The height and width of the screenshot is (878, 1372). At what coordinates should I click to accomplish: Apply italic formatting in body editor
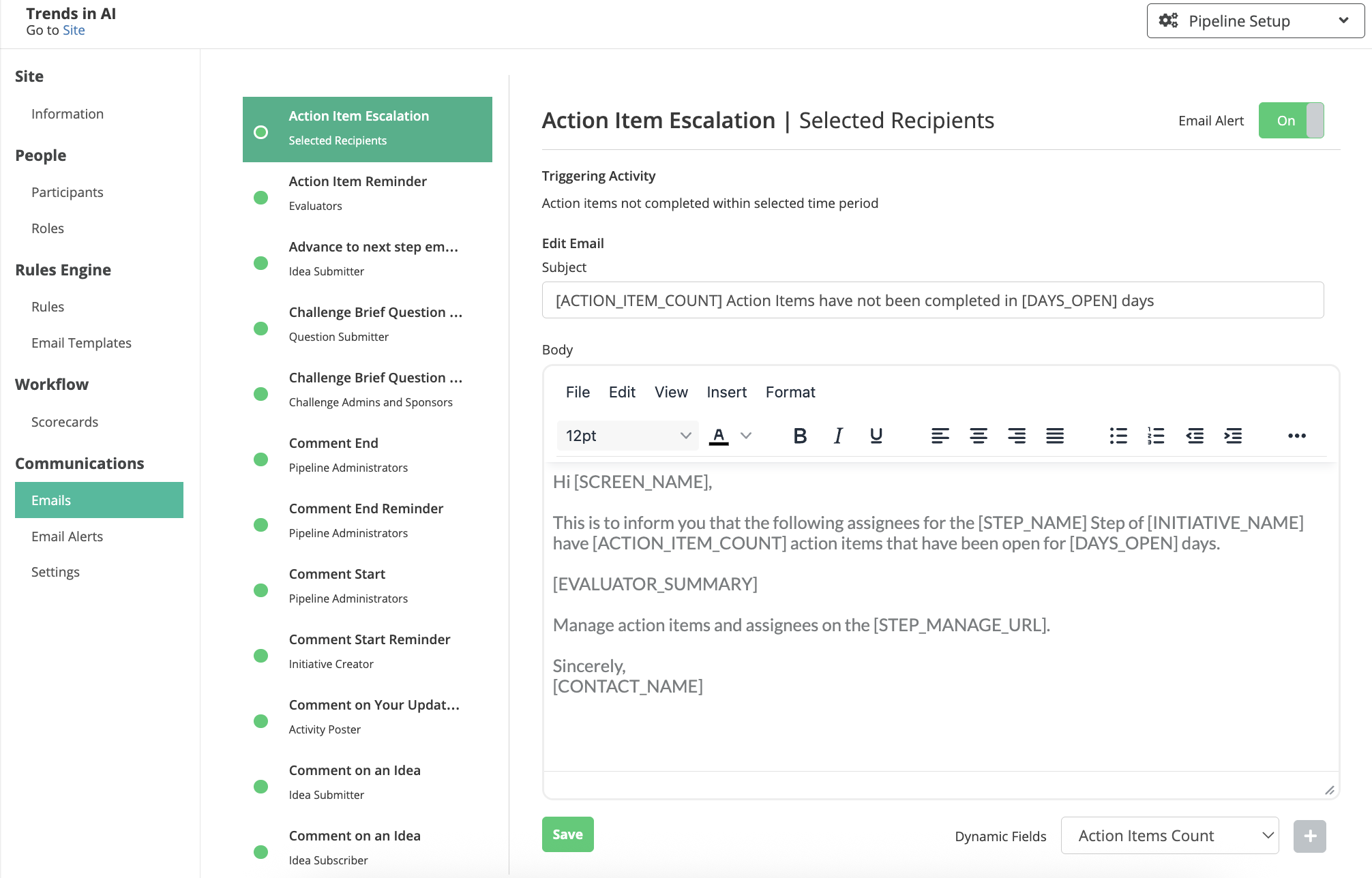[x=838, y=436]
